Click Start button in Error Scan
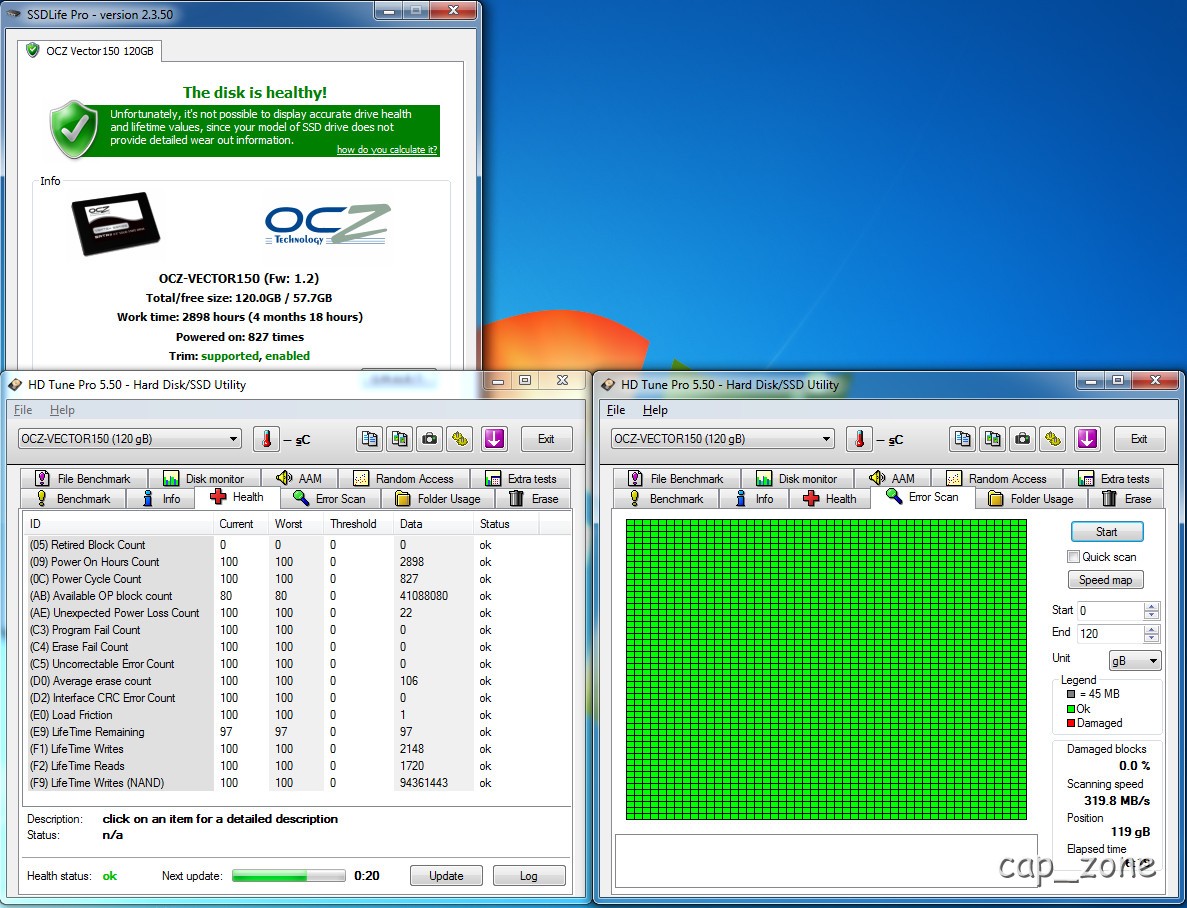The image size is (1187, 908). pyautogui.click(x=1107, y=532)
